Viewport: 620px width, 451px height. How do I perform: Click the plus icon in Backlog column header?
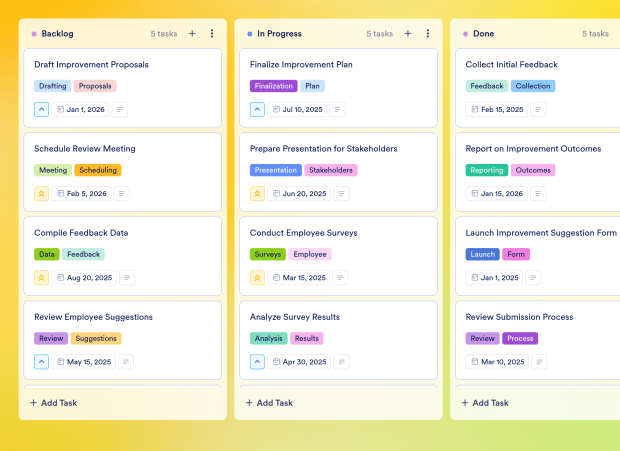192,33
